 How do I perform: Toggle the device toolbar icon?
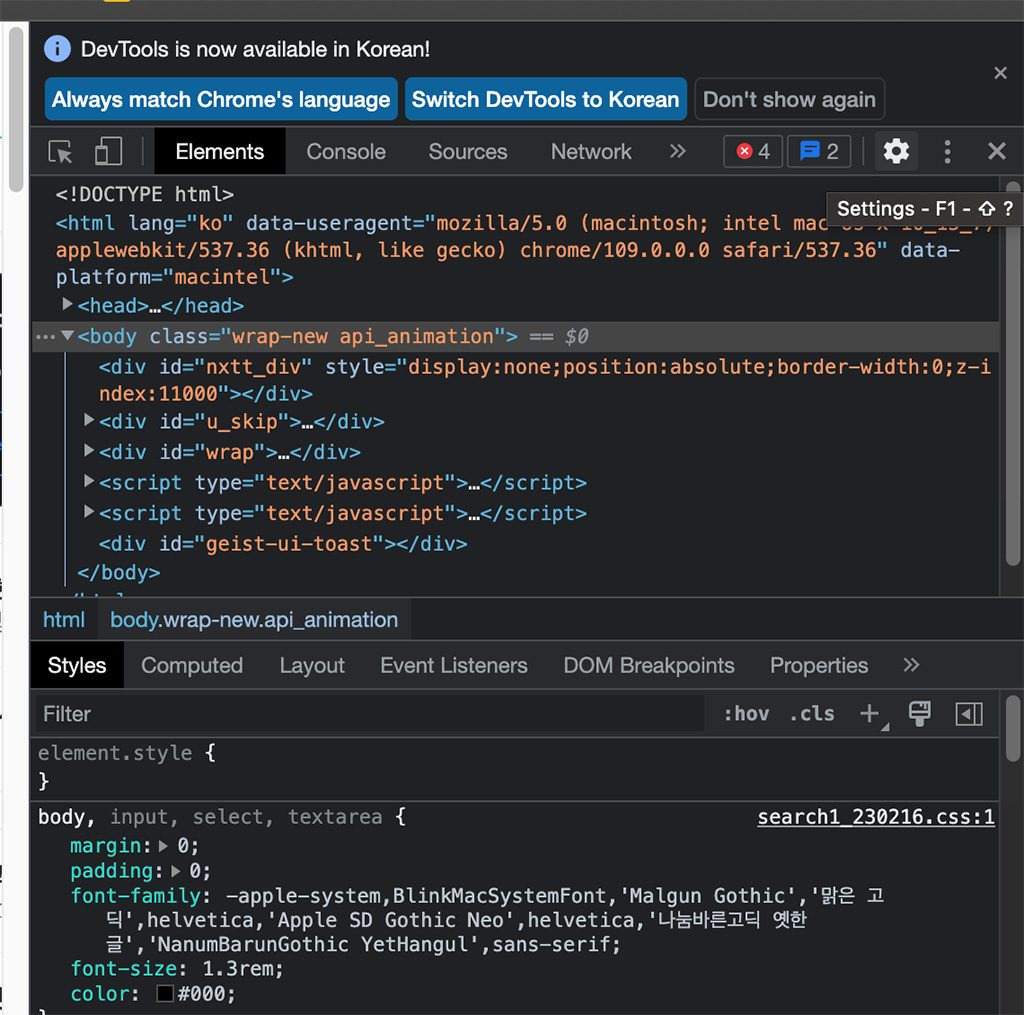click(108, 152)
